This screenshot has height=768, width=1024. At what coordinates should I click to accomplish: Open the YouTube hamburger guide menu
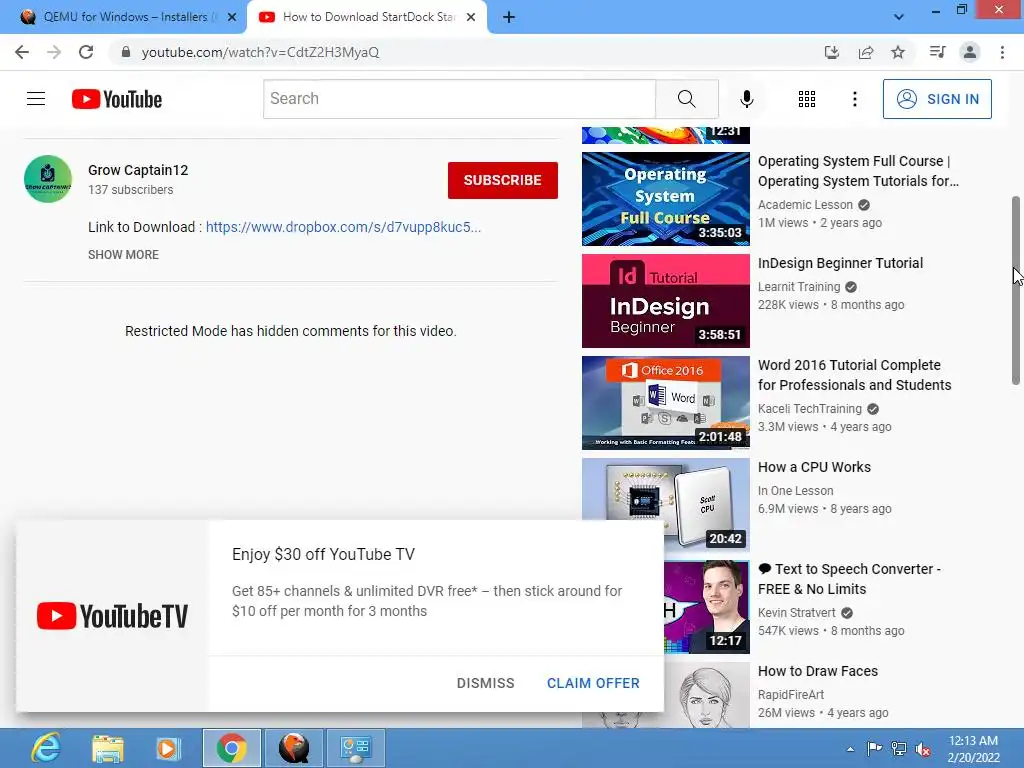coord(36,99)
